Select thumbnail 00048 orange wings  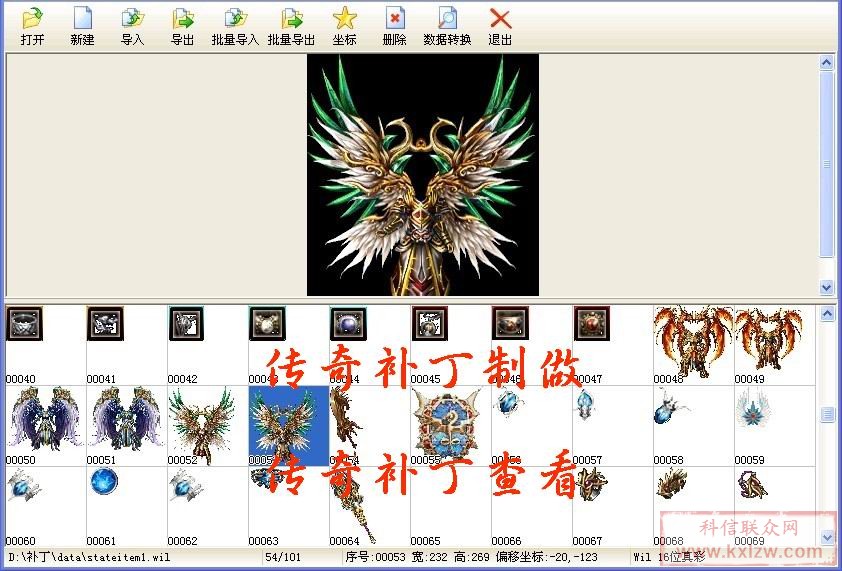[x=693, y=342]
